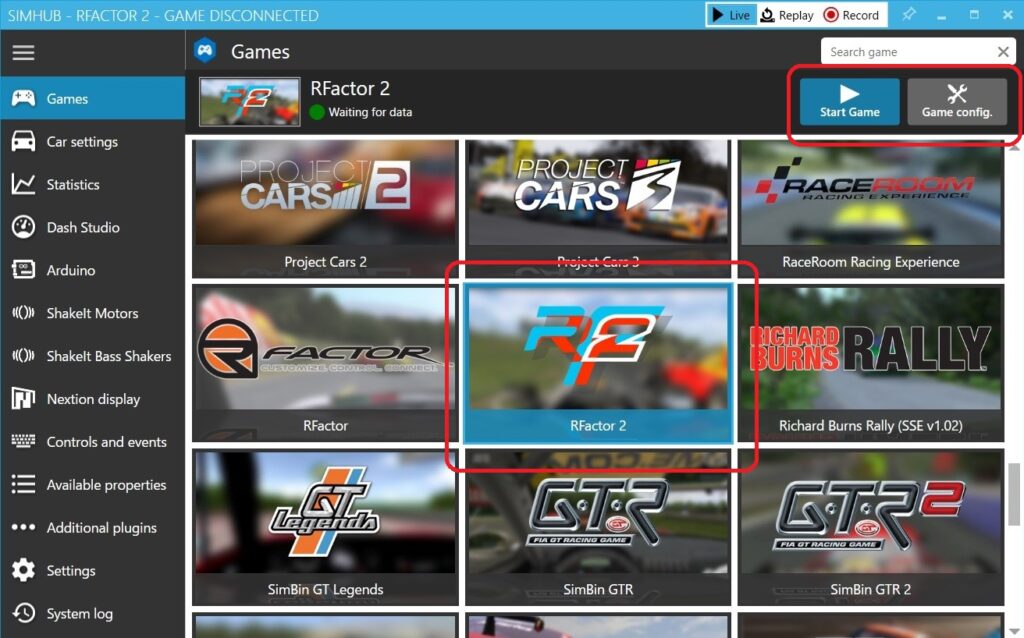1024x638 pixels.
Task: Open Statistics via its chart icon
Action: point(23,185)
